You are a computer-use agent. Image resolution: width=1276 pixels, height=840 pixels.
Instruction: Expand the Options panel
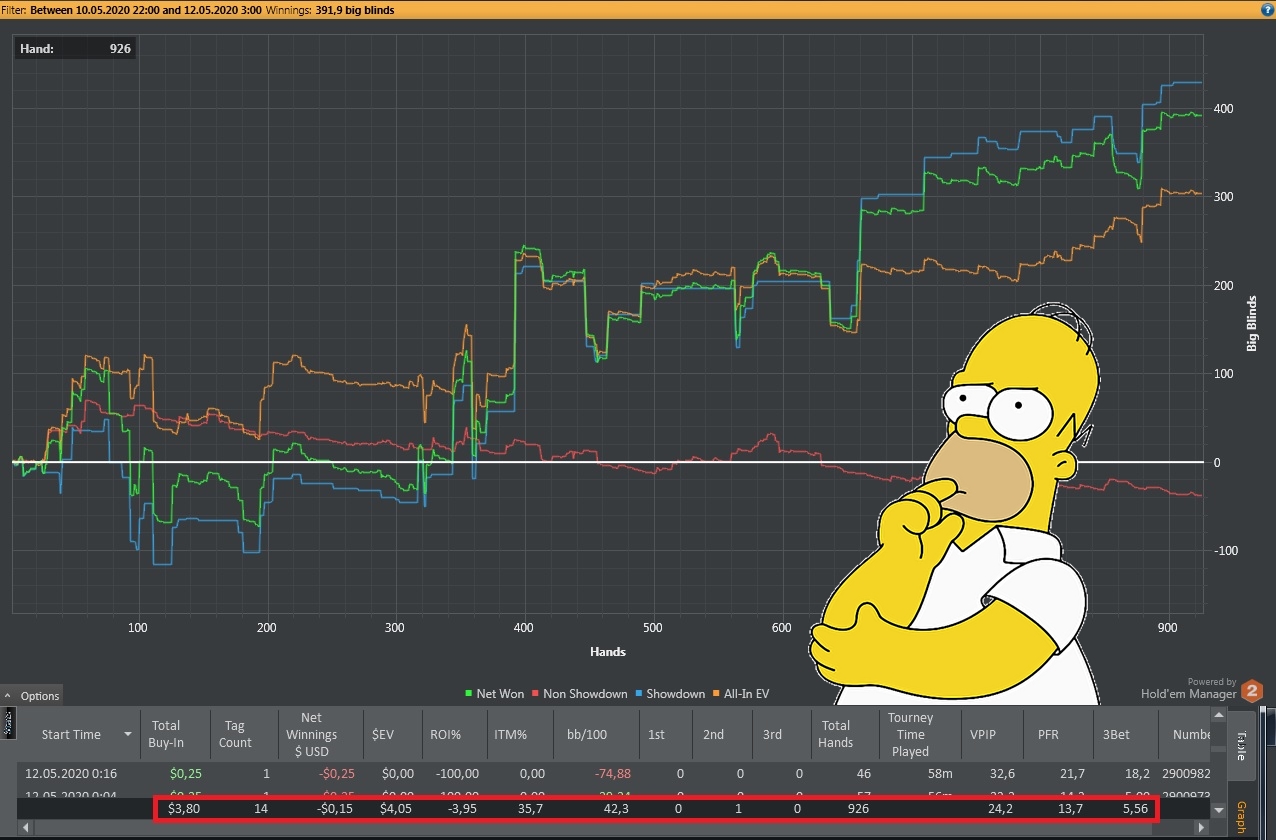tap(32, 695)
